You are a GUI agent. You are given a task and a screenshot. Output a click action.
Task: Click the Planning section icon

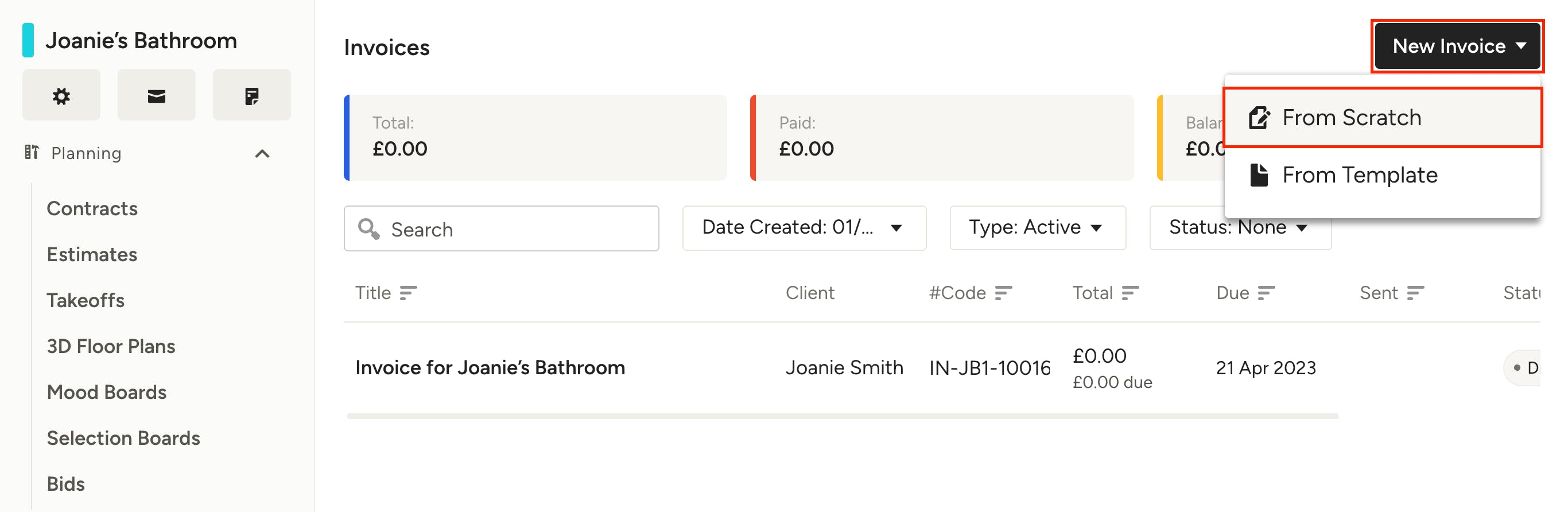32,152
